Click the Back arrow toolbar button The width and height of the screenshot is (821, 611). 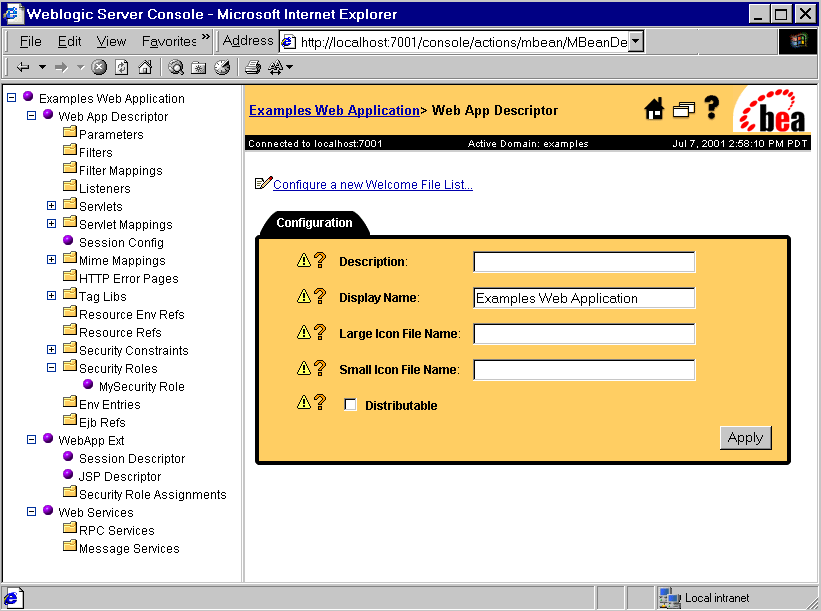pos(23,67)
